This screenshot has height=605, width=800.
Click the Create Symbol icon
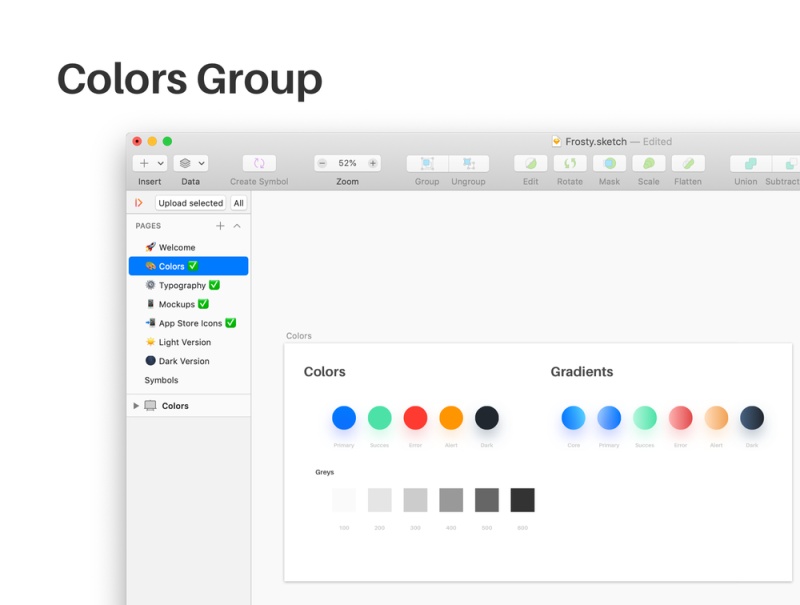(x=258, y=163)
